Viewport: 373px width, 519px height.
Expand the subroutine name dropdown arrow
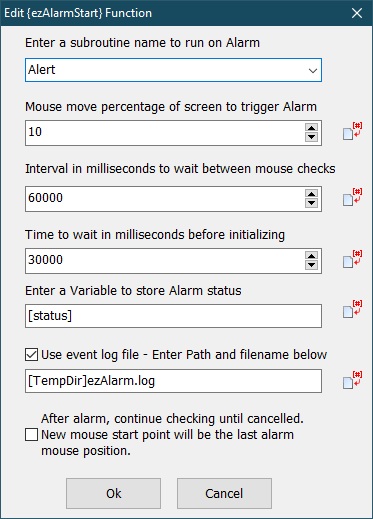313,70
